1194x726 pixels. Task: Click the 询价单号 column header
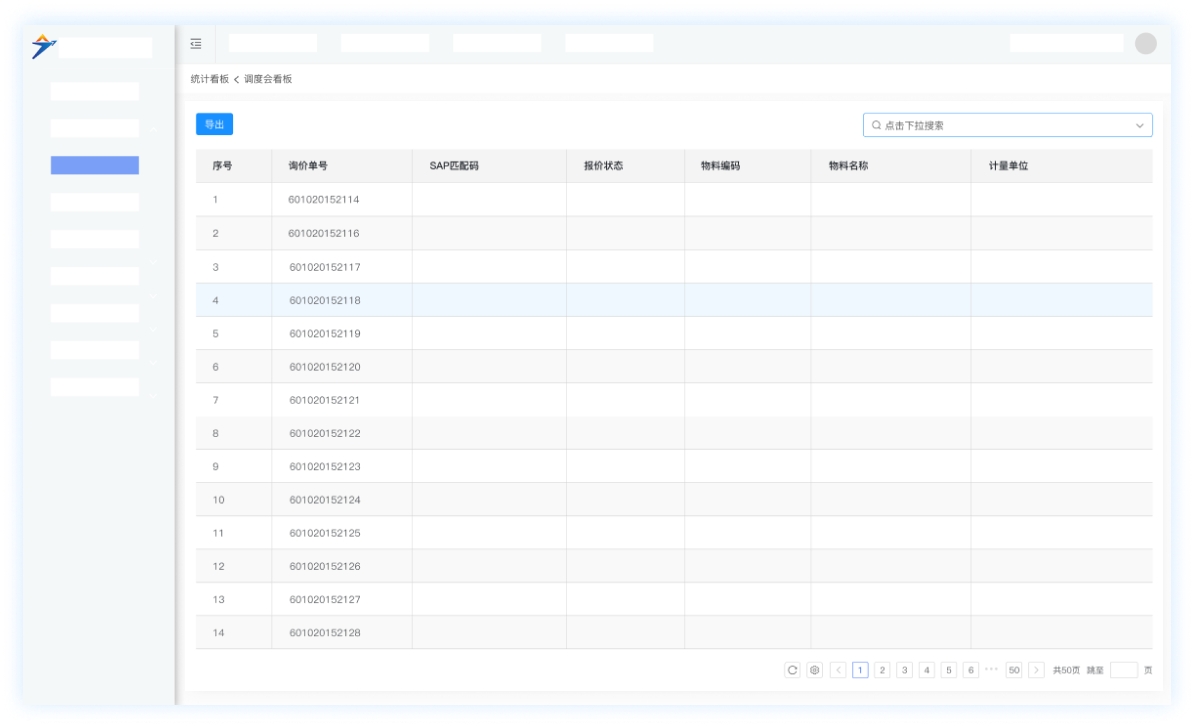click(x=308, y=166)
